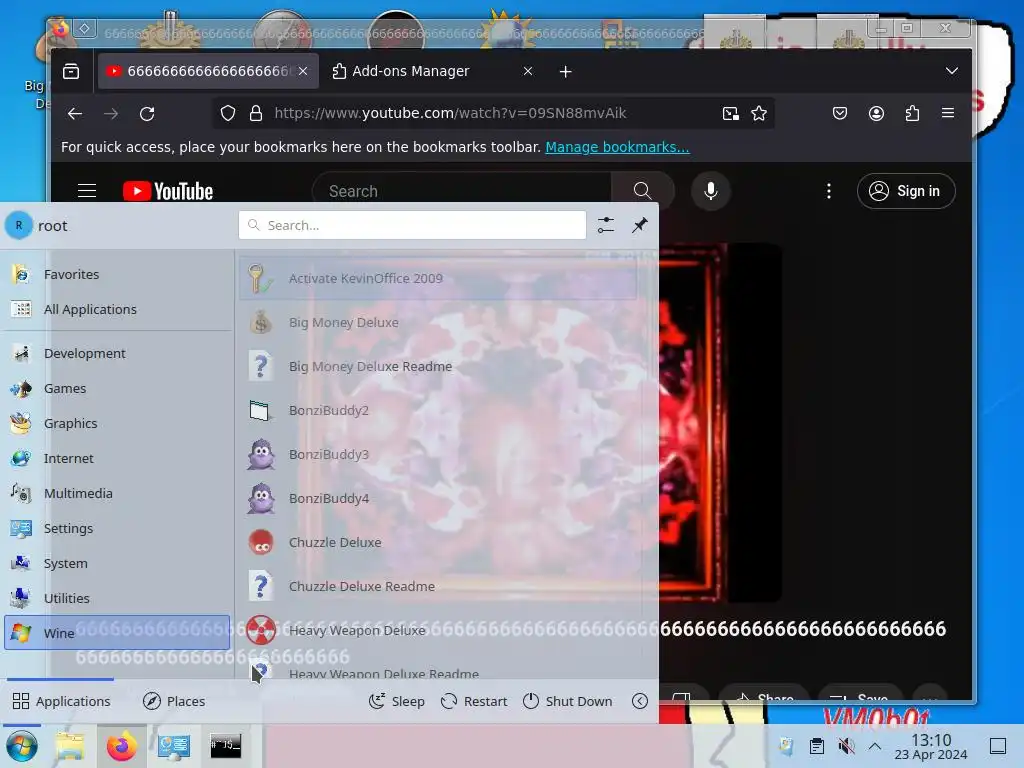This screenshot has height=768, width=1024.
Task: Click the Sleep button
Action: (397, 701)
